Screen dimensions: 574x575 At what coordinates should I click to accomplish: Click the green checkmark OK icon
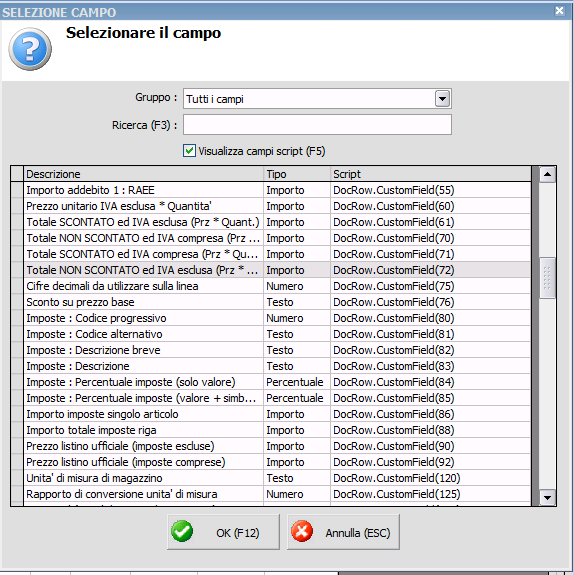tap(182, 532)
